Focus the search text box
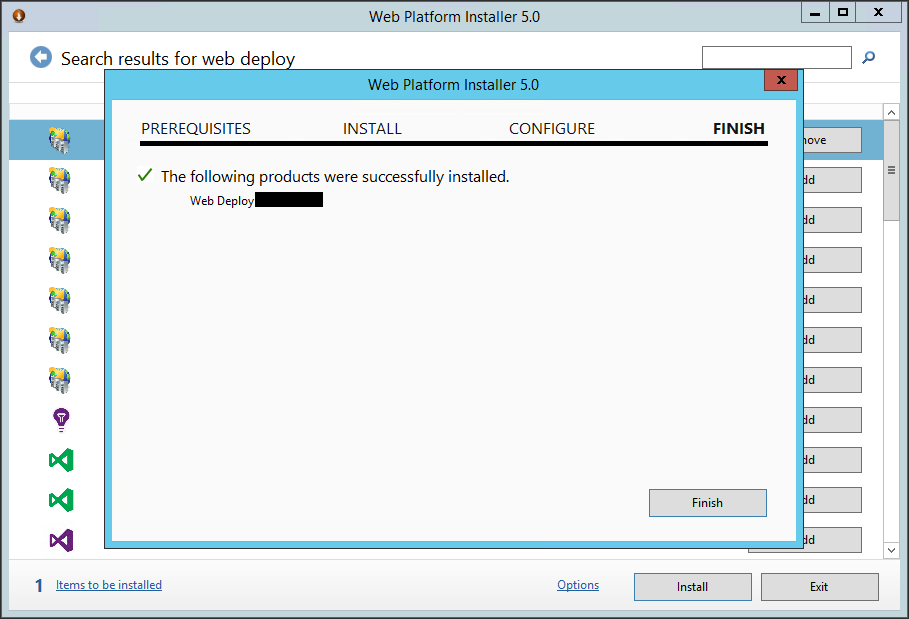909x619 pixels. click(777, 57)
